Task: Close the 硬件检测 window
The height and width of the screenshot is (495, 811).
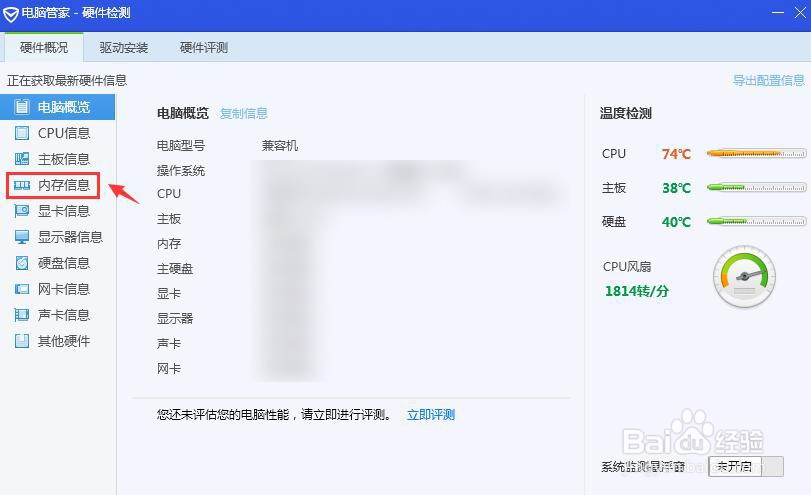Action: click(x=800, y=12)
